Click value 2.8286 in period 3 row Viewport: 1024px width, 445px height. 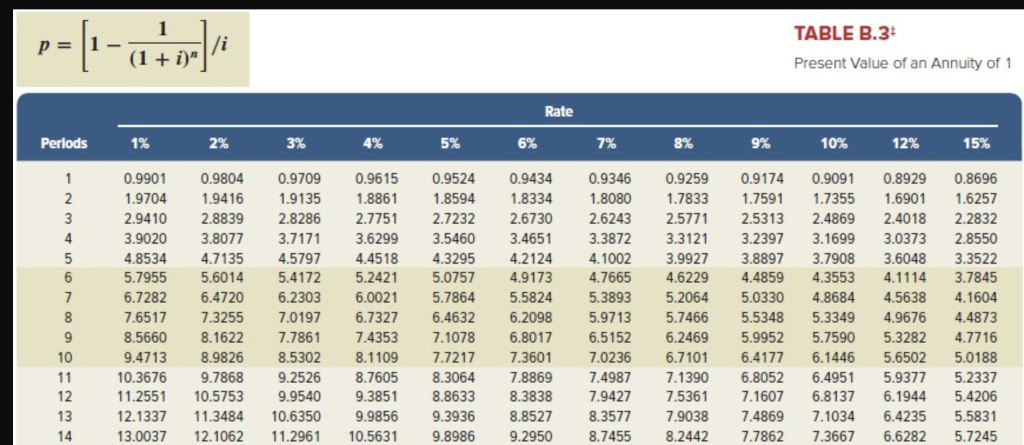pyautogui.click(x=299, y=217)
